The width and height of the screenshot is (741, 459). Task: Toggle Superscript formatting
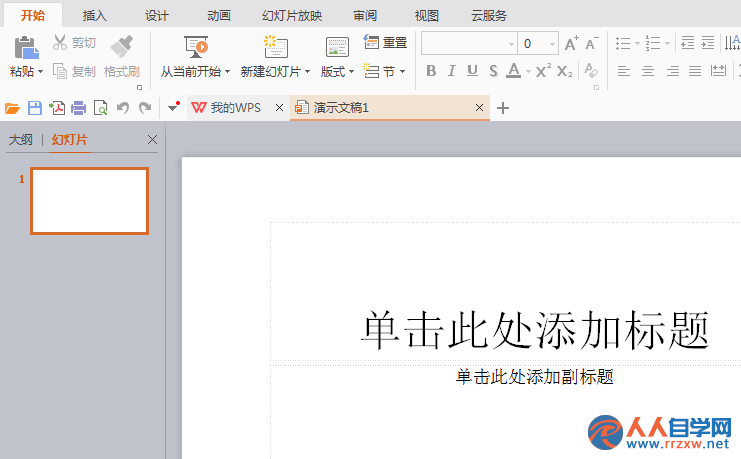(x=543, y=71)
